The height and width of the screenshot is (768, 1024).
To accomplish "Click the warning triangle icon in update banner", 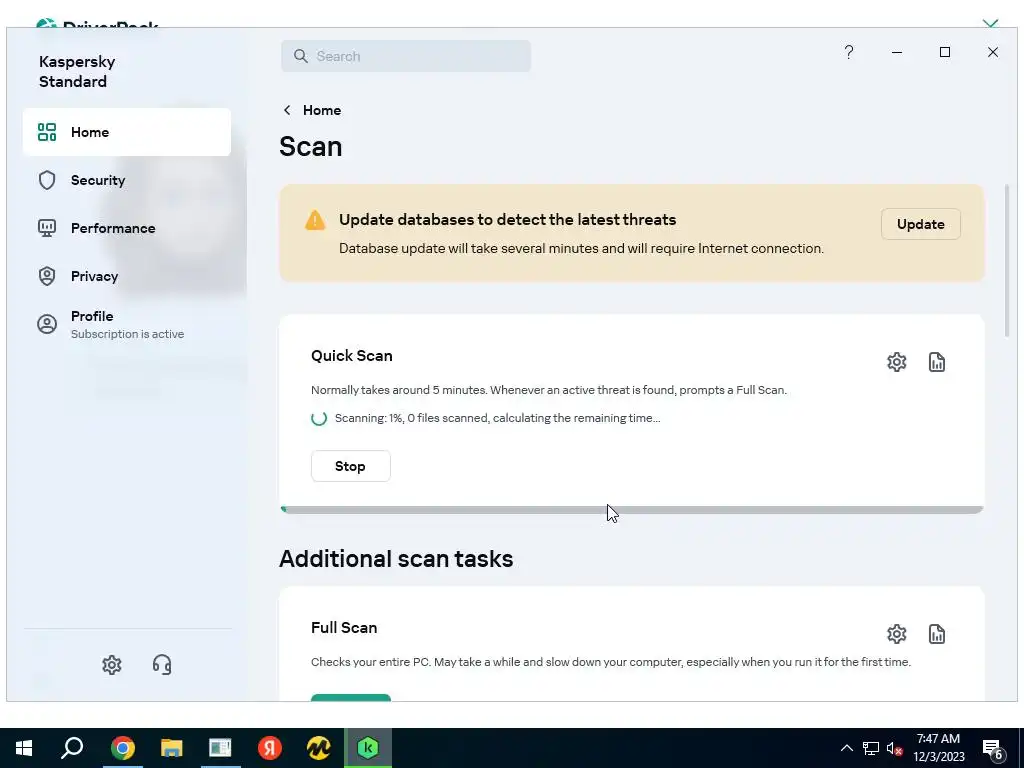I will pos(315,221).
